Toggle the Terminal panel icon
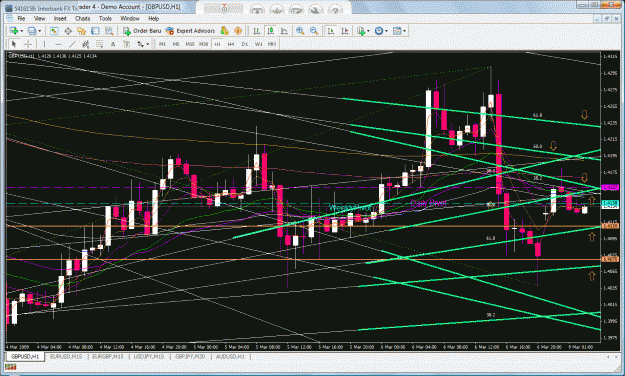The image size is (625, 376). [x=95, y=31]
